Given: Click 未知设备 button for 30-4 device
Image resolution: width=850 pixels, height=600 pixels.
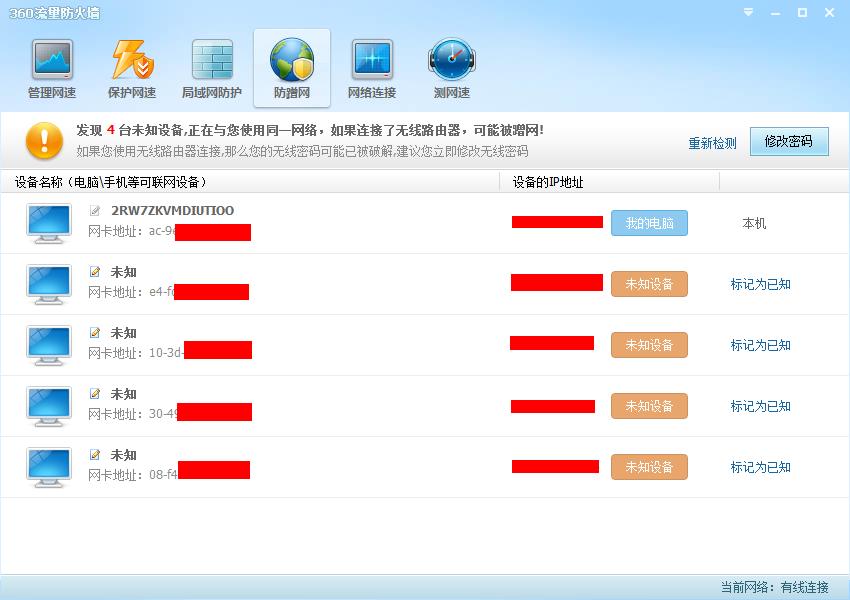Looking at the screenshot, I should 649,406.
